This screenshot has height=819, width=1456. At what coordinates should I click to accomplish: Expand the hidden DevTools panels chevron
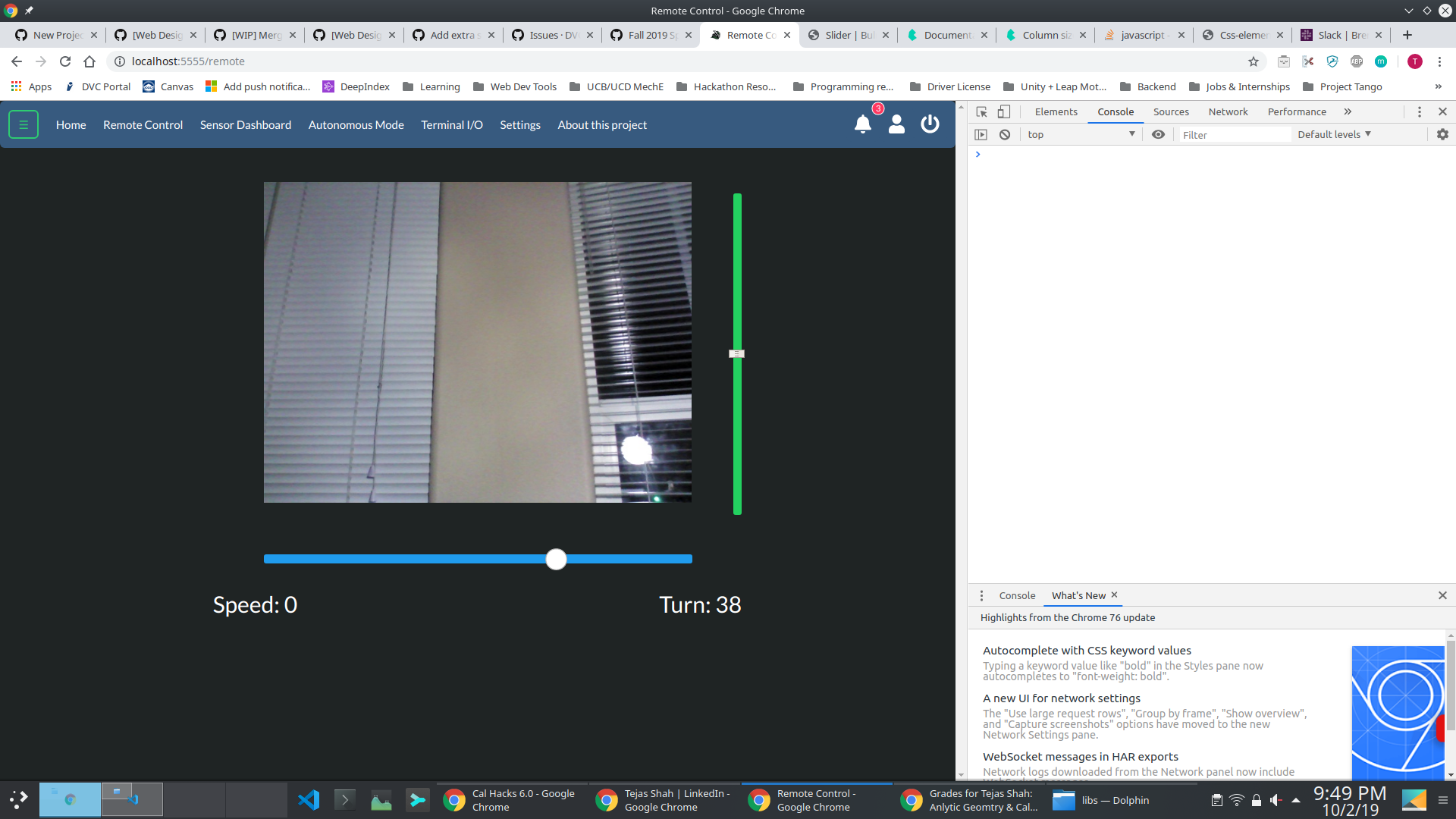[x=1348, y=111]
